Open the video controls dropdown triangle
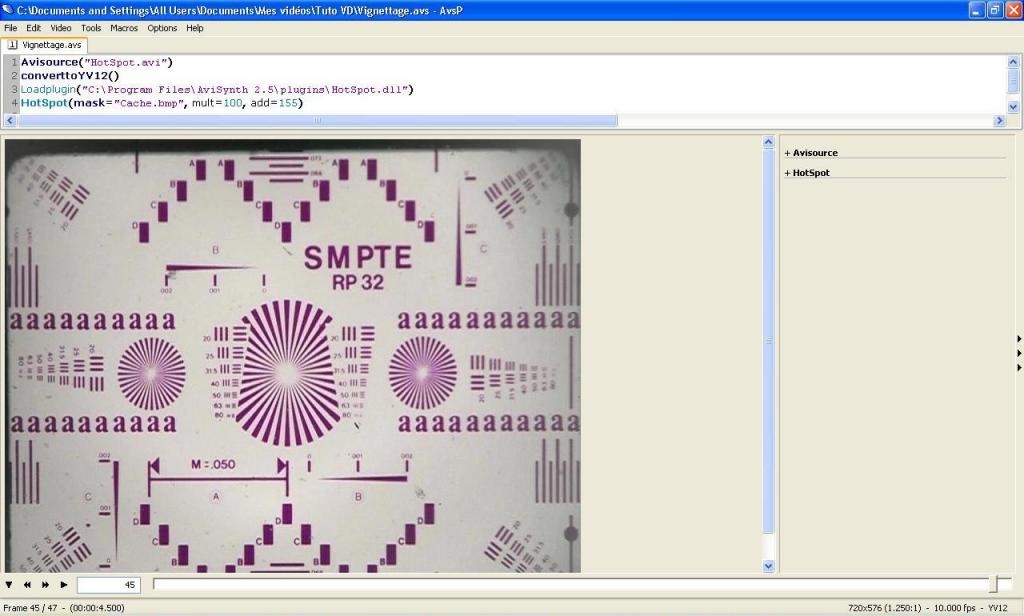This screenshot has width=1024, height=616. click(9, 585)
